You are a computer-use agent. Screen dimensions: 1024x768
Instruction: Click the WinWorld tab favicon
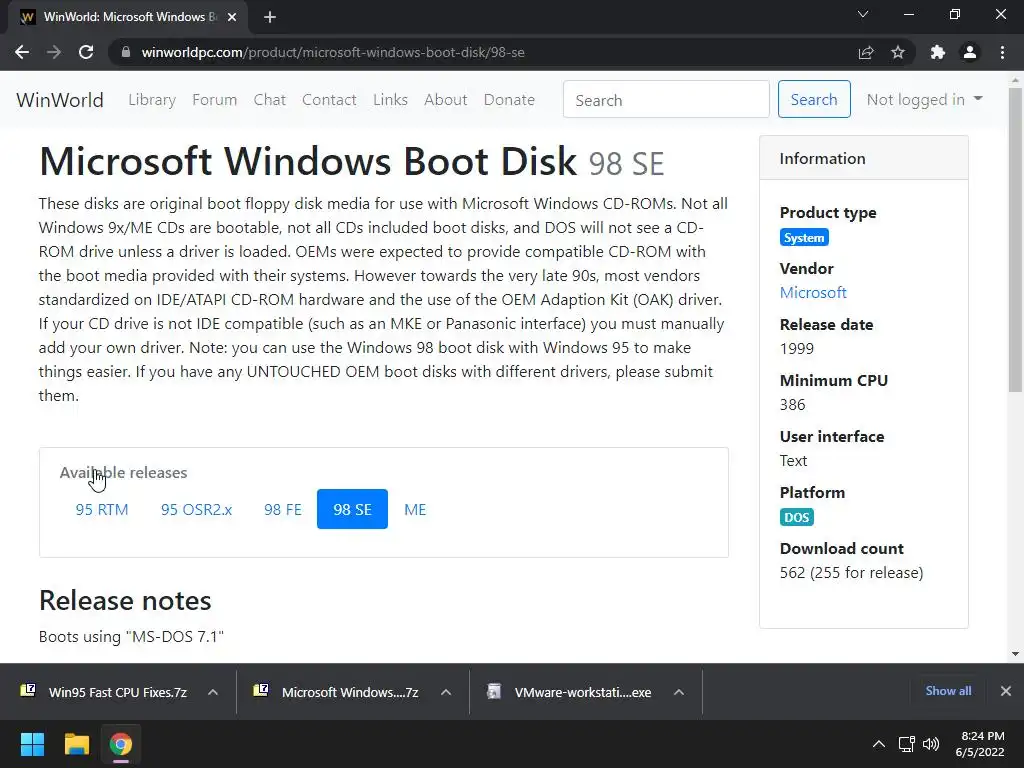(x=27, y=17)
